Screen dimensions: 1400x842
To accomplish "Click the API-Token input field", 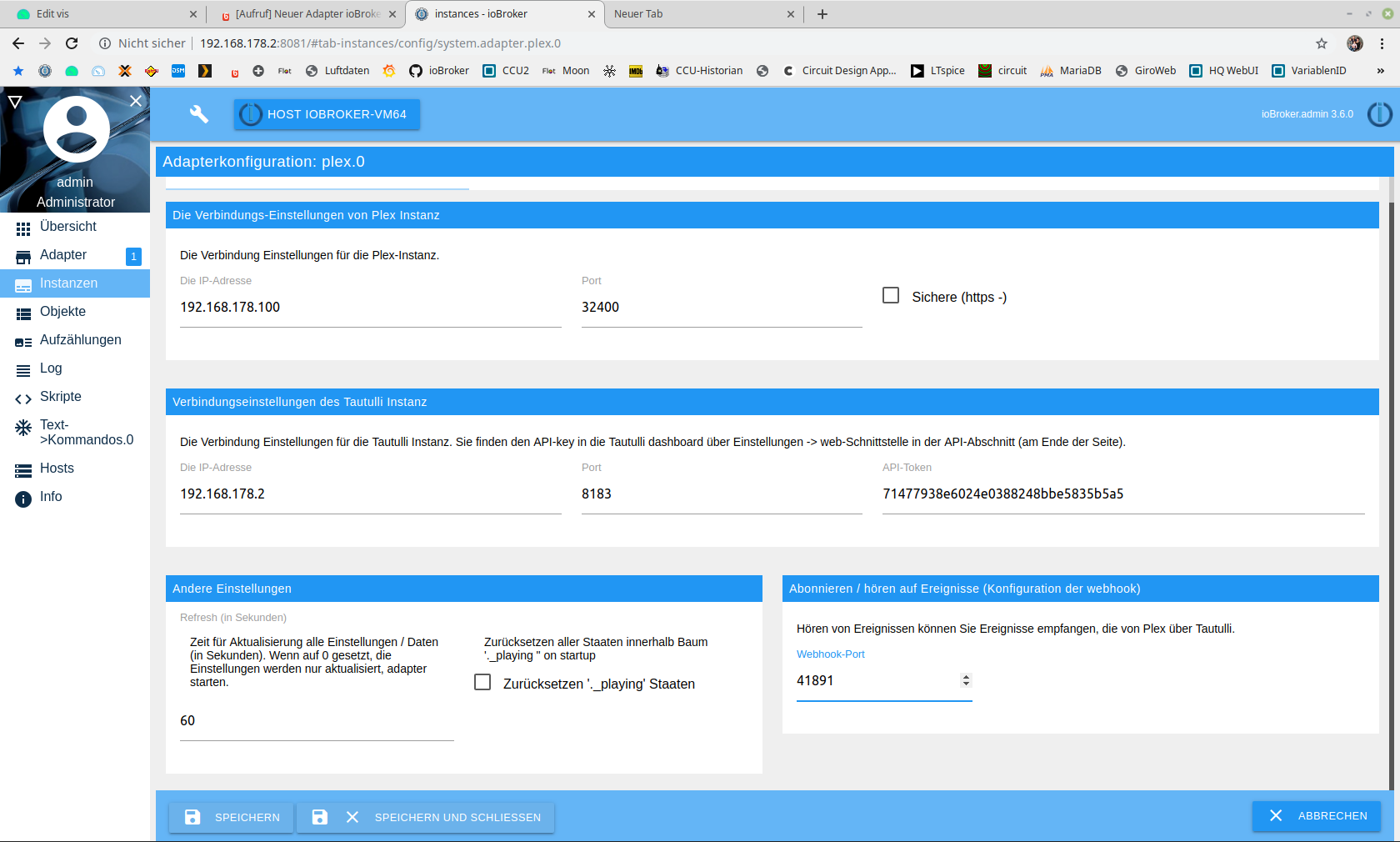I will [x=1123, y=494].
